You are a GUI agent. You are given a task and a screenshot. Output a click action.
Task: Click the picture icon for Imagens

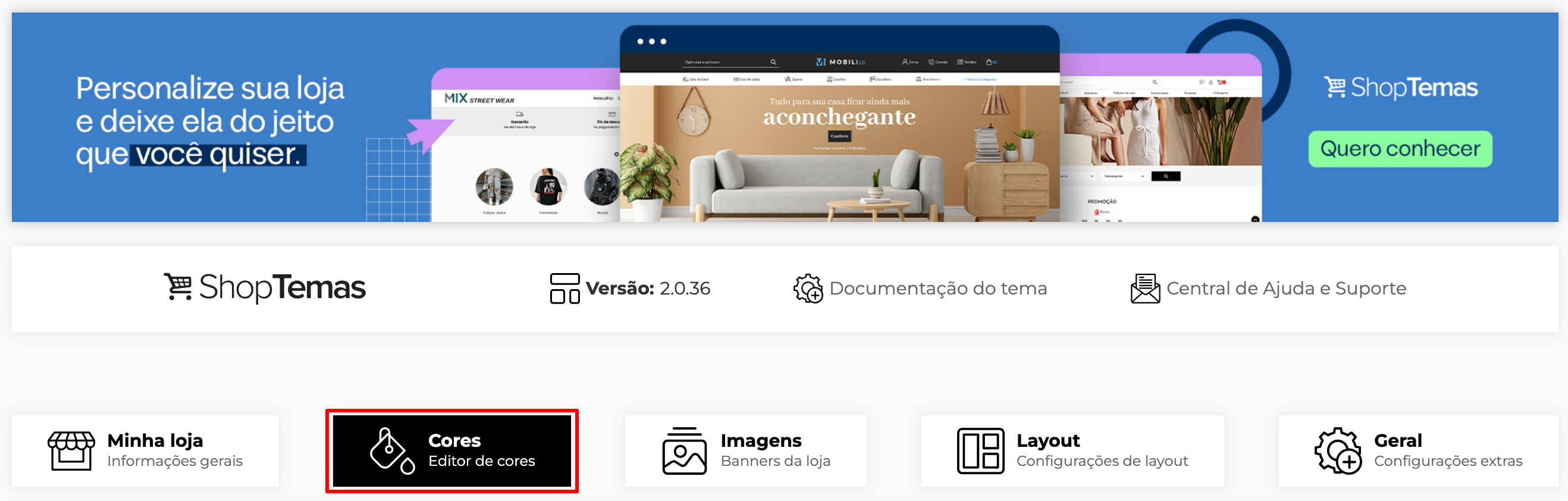point(684,450)
